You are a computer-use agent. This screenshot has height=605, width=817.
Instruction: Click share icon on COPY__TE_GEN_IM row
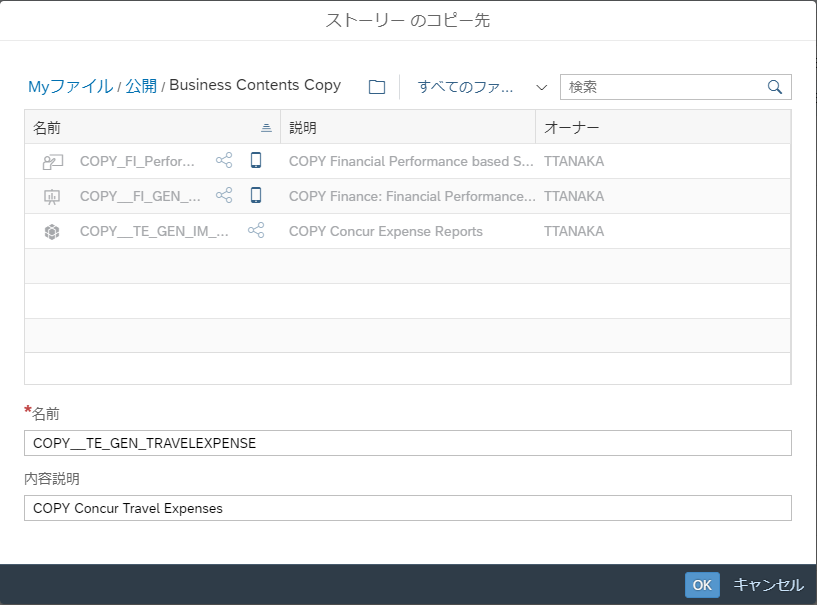[256, 231]
